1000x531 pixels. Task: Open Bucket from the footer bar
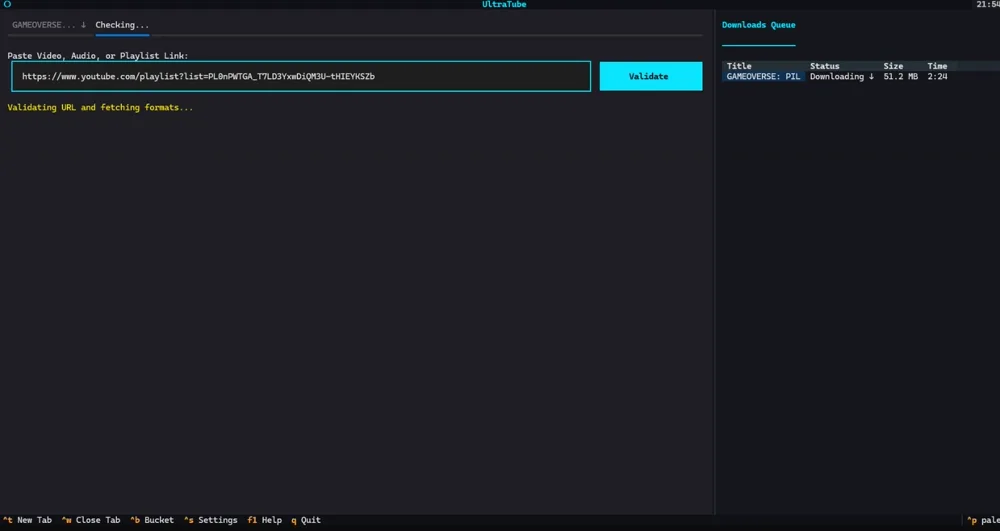click(x=152, y=520)
